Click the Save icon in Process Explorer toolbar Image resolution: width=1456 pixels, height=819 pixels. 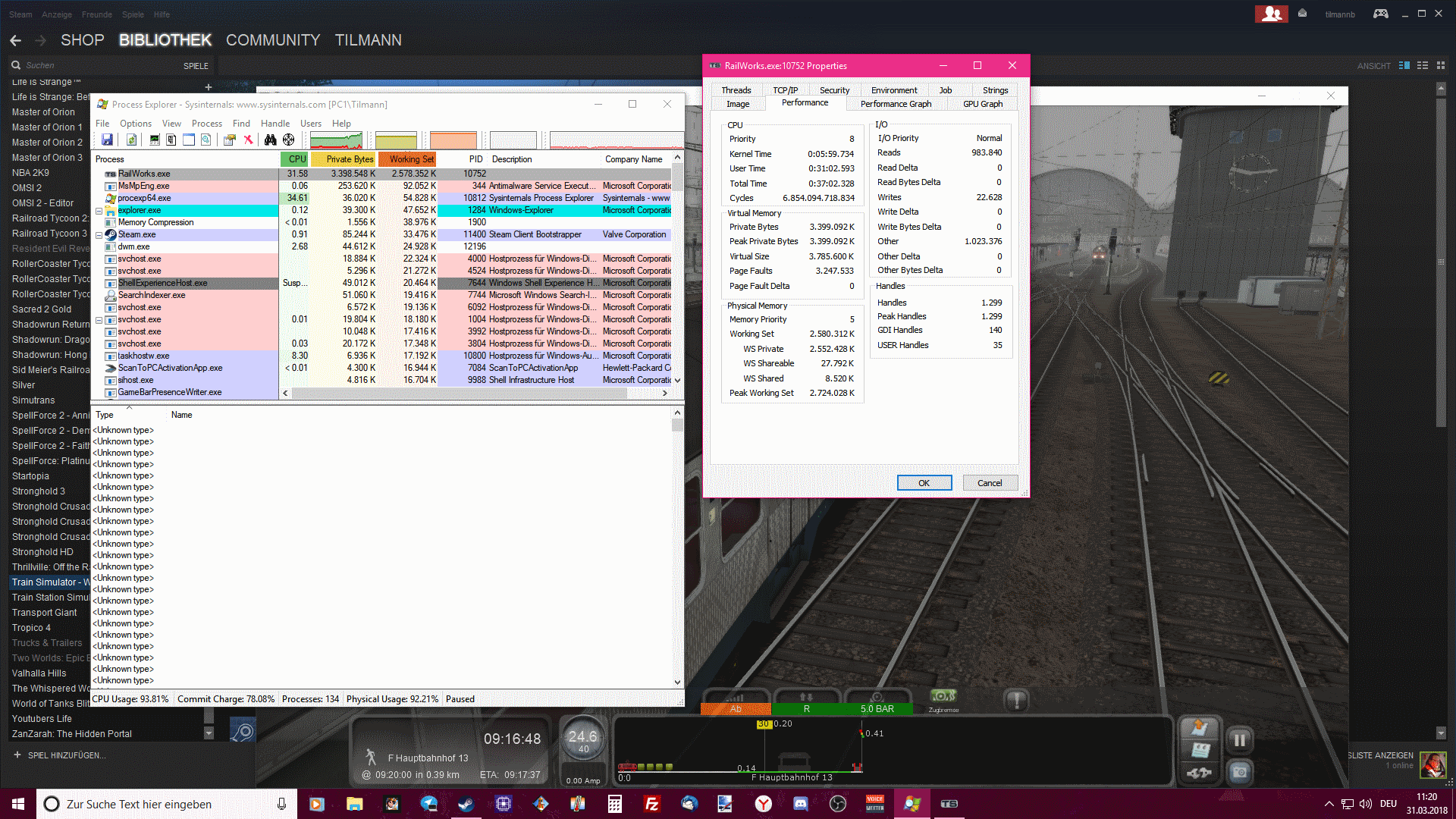pos(107,140)
